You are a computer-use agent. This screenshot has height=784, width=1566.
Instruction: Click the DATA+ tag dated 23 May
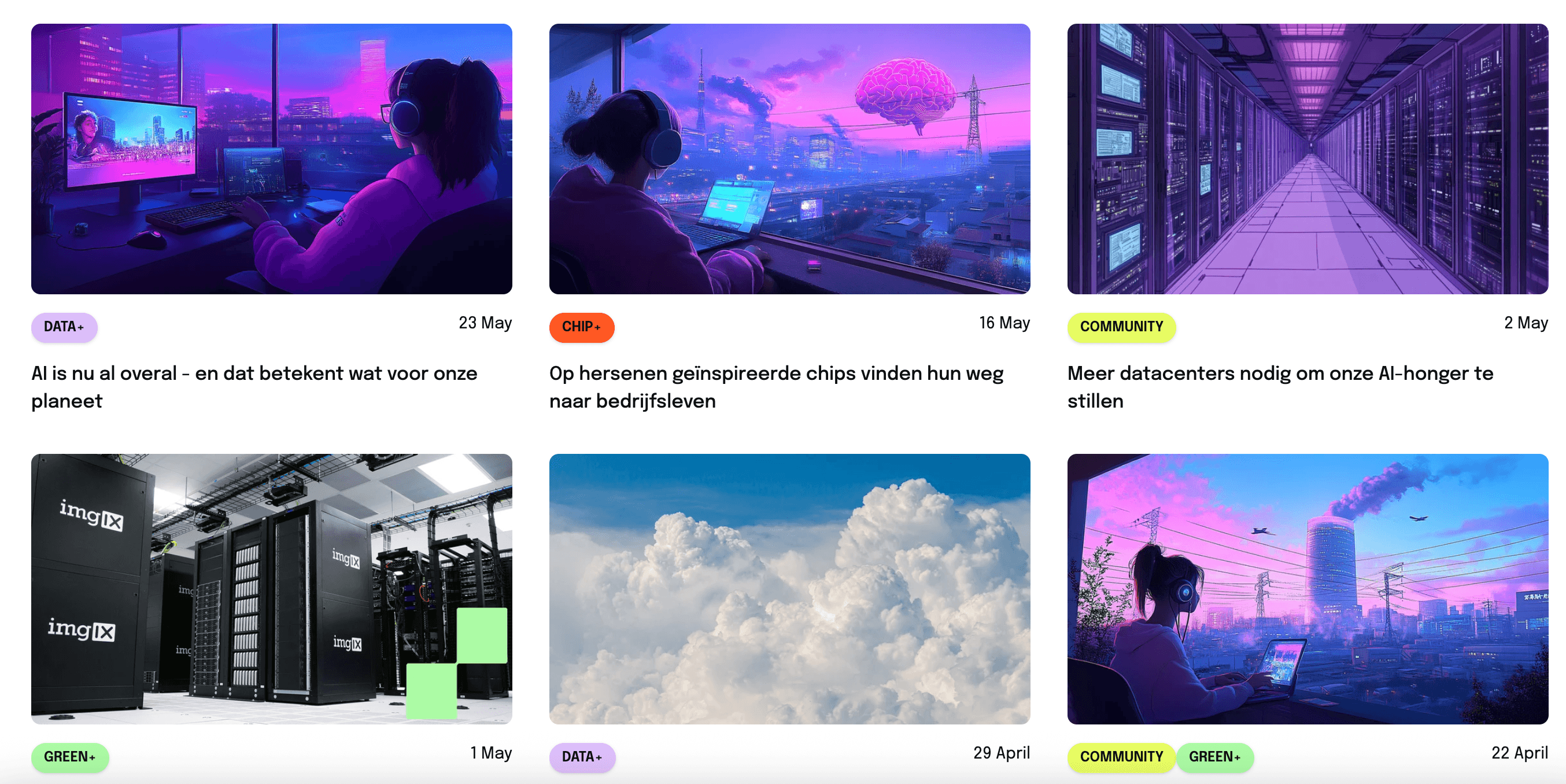(64, 327)
